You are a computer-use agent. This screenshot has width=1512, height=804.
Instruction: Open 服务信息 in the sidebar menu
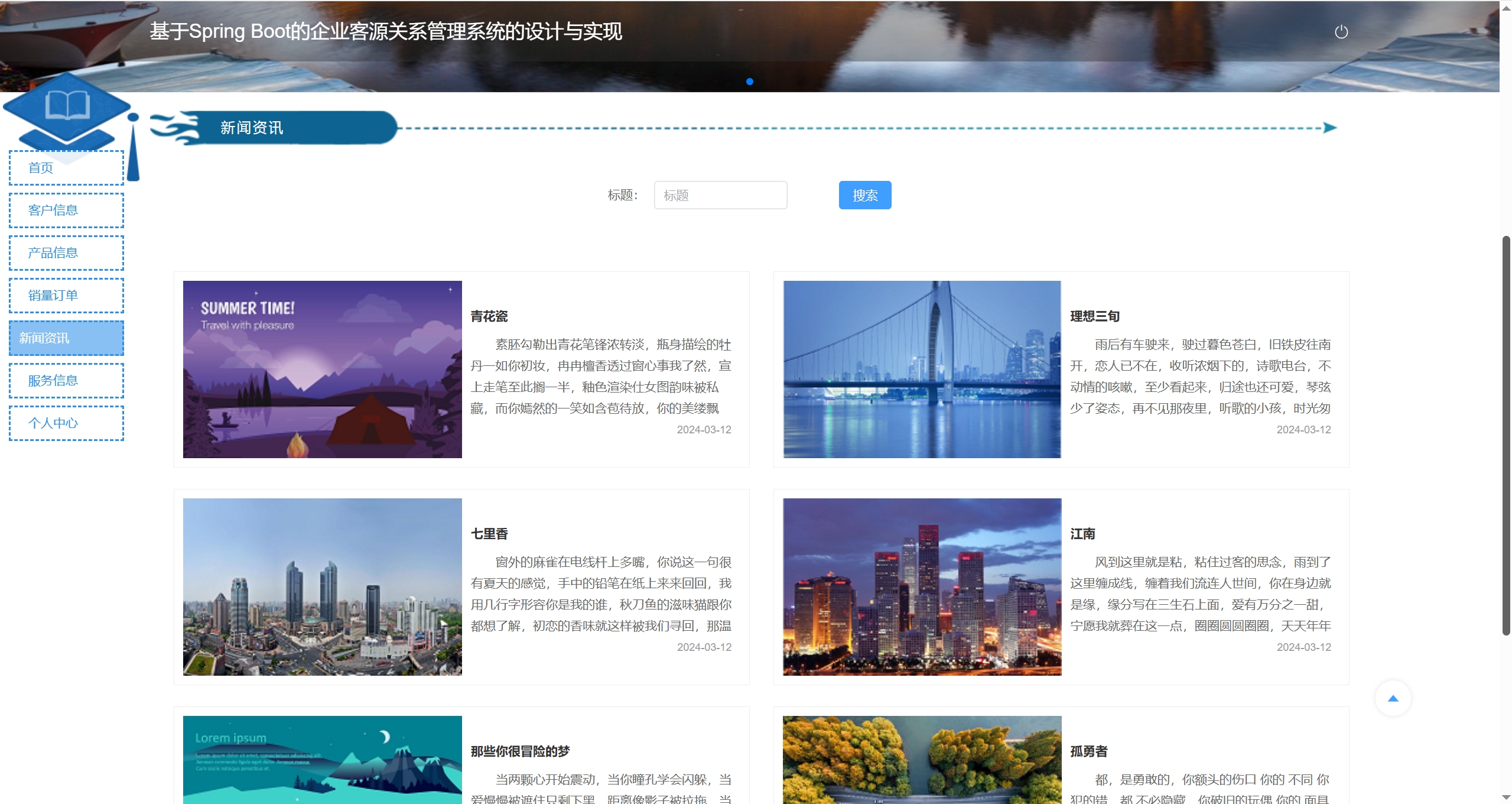point(66,381)
